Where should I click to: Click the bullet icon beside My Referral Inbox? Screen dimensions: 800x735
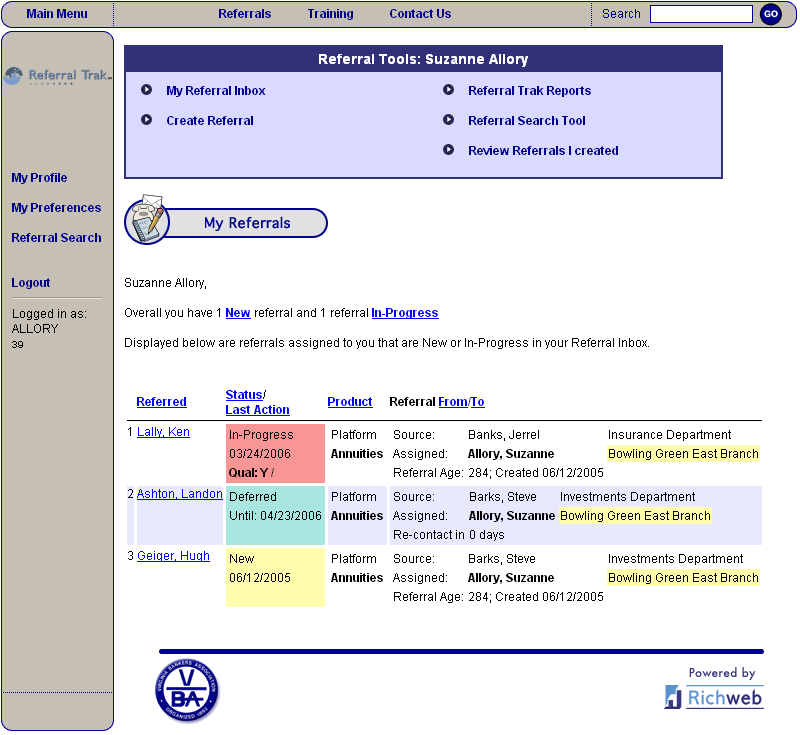point(146,90)
